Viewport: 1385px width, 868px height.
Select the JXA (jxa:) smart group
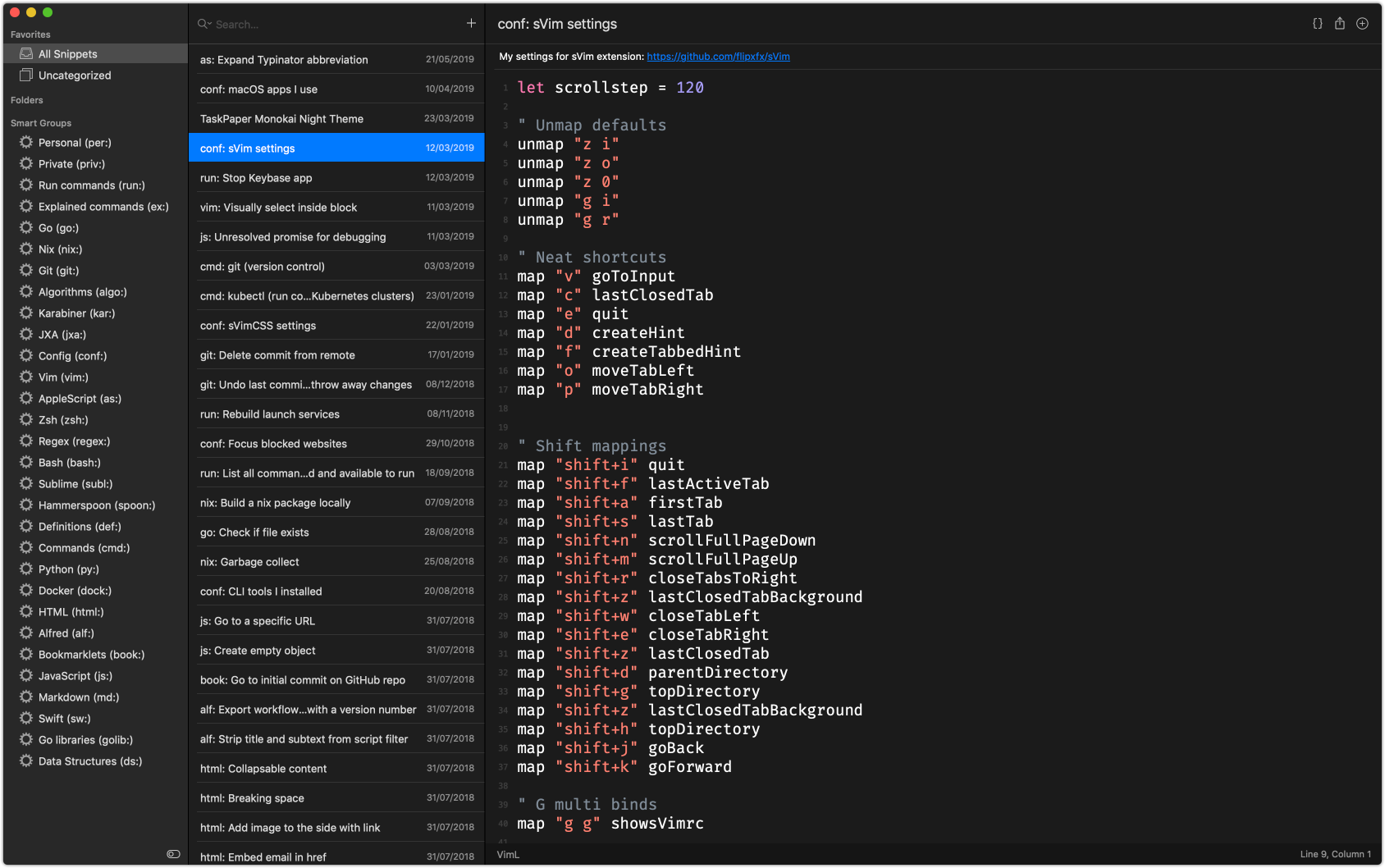pyautogui.click(x=95, y=335)
